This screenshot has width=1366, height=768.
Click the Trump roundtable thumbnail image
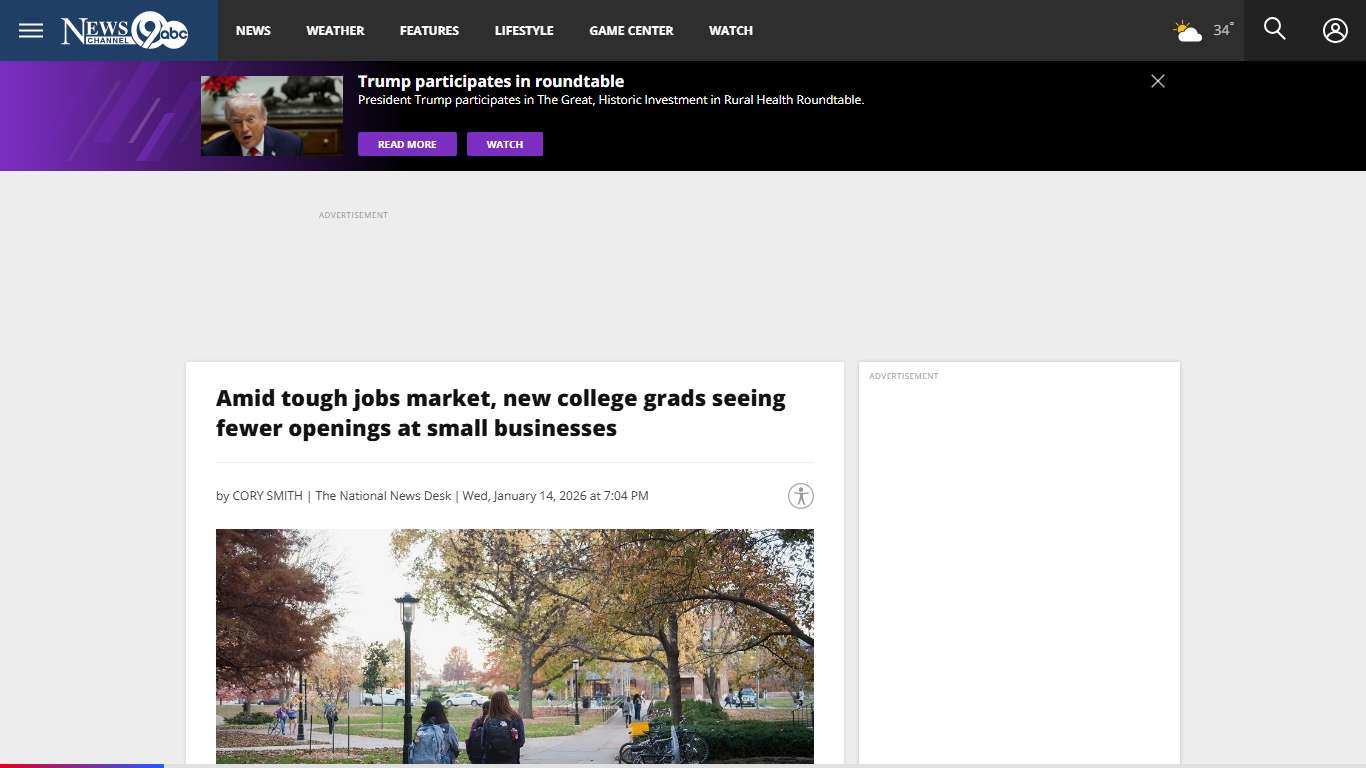(x=271, y=114)
